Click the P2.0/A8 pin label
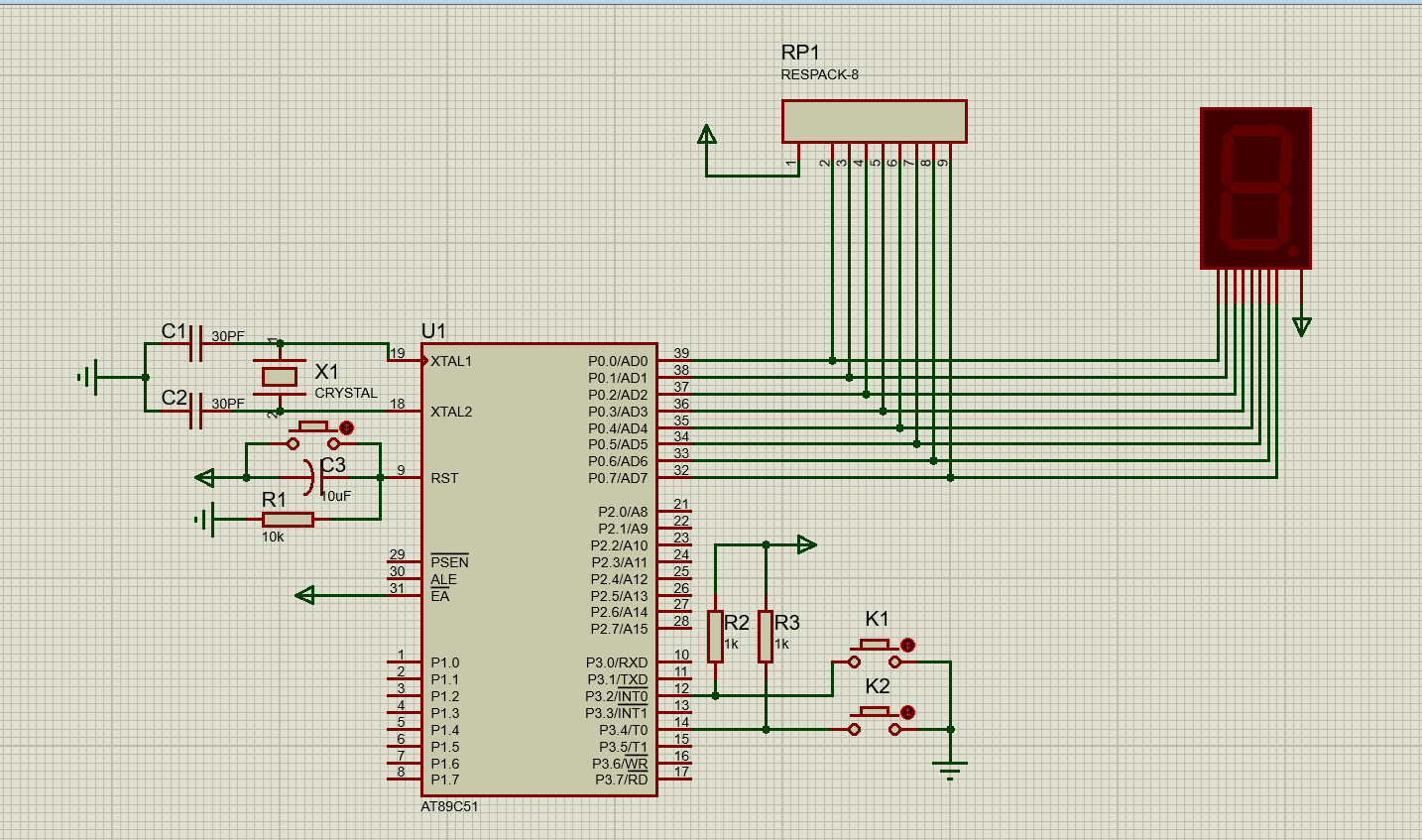 coord(623,512)
